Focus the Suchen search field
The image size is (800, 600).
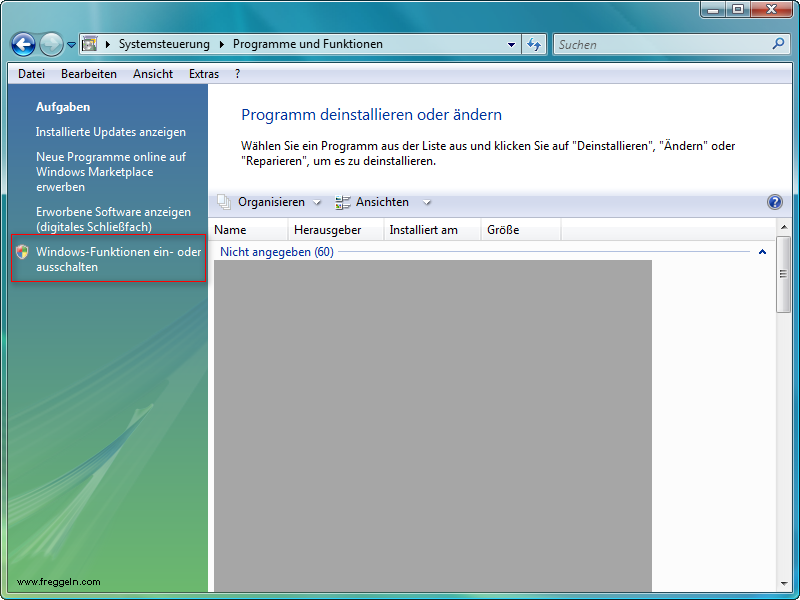(x=663, y=45)
